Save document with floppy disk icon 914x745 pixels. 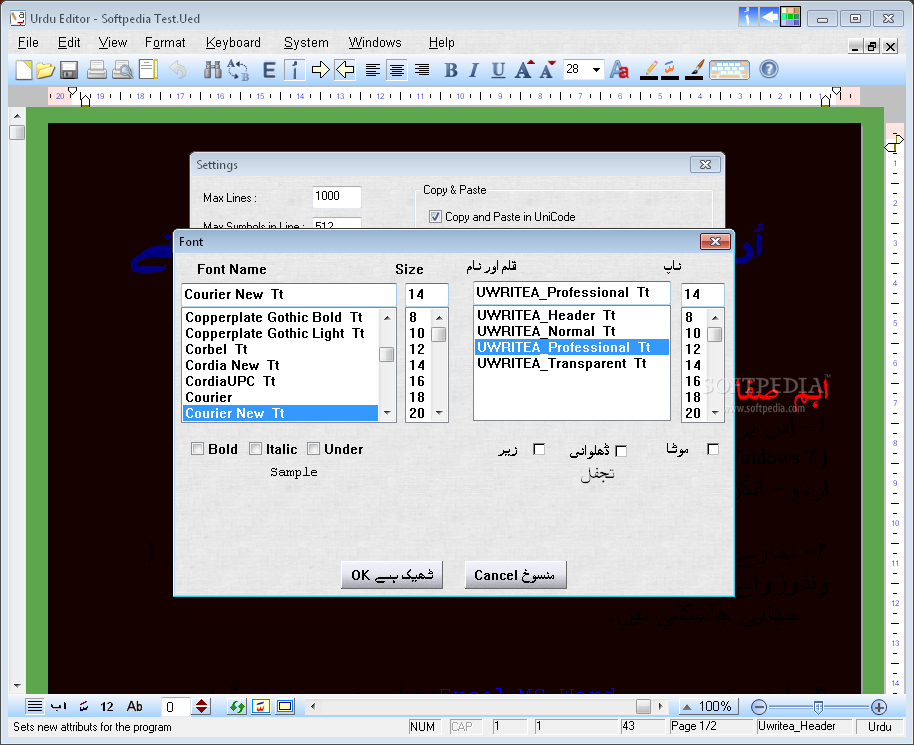point(69,70)
